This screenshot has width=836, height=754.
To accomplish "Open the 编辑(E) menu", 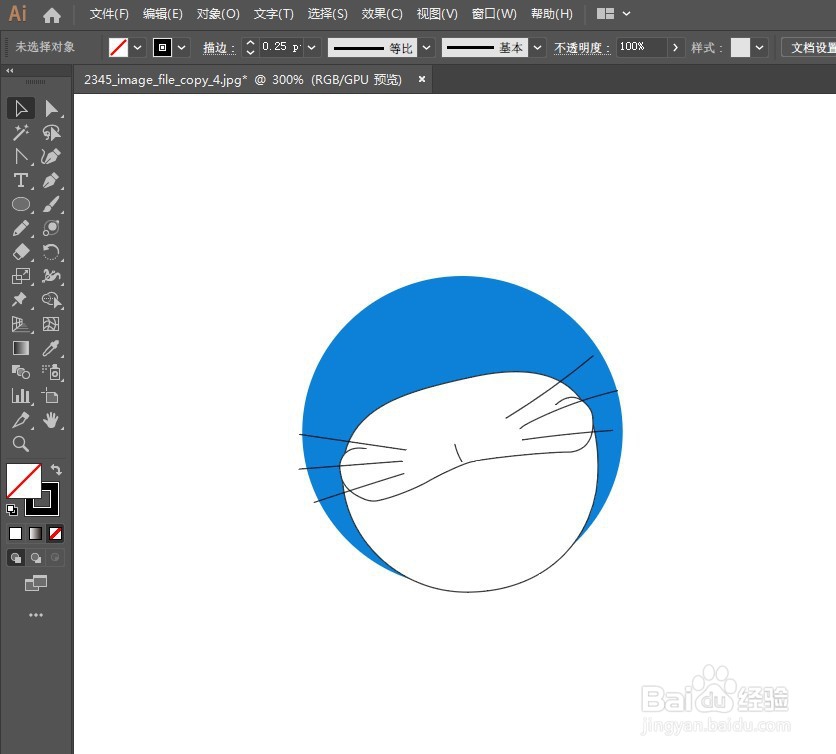I will (163, 14).
